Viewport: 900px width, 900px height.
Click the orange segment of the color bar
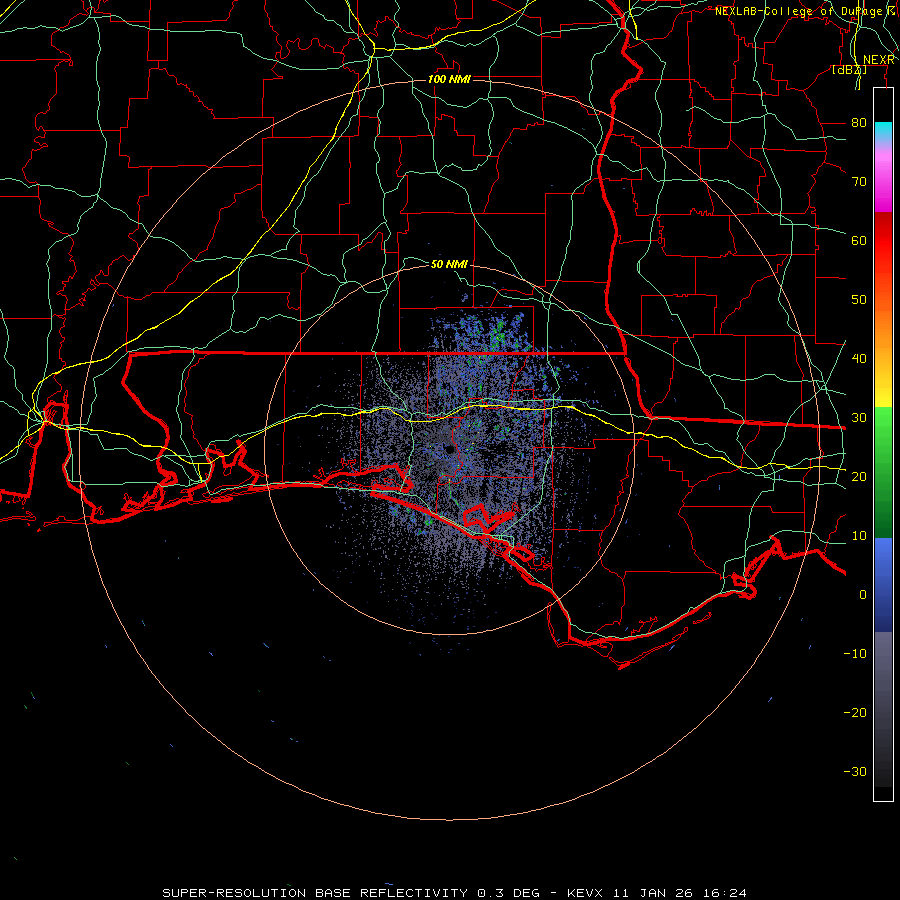pos(883,327)
